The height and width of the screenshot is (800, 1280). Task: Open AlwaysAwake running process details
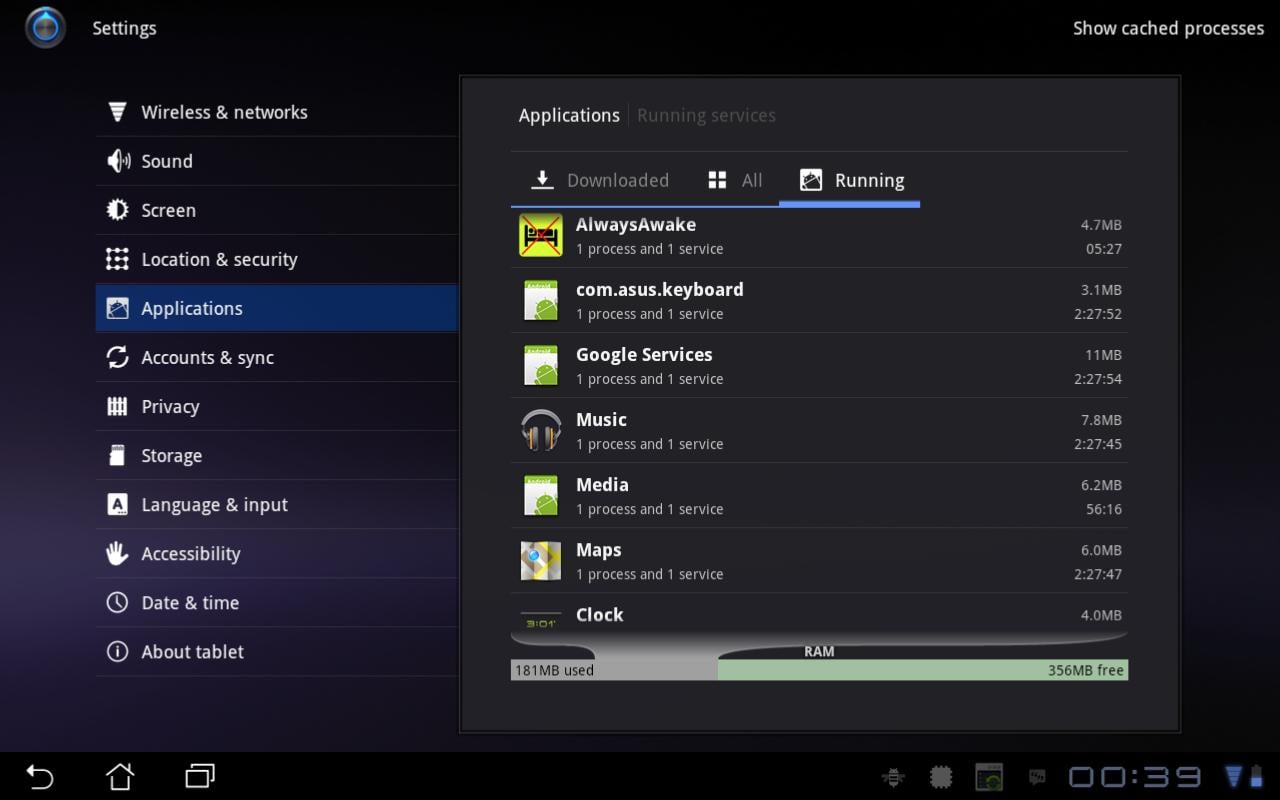point(819,236)
